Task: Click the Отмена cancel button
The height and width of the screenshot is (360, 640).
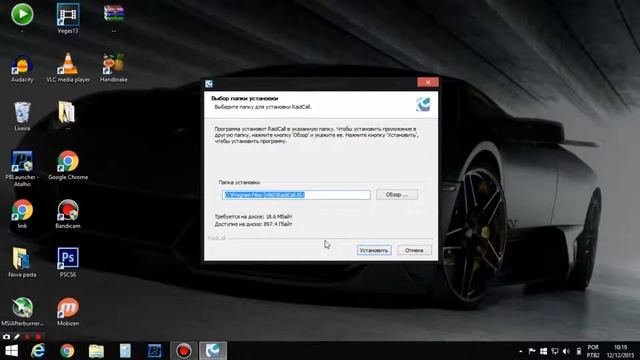Action: (x=414, y=250)
